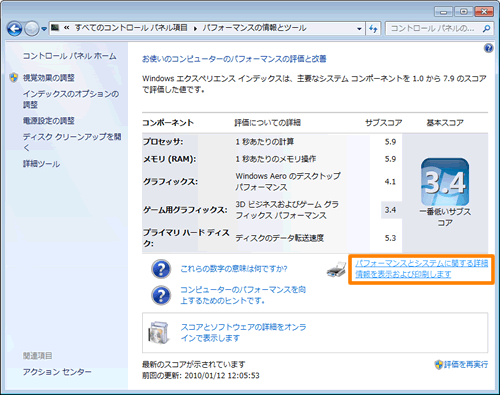Click the refresh button beside address bar
Viewport: 500px width, 395px height.
point(373,29)
